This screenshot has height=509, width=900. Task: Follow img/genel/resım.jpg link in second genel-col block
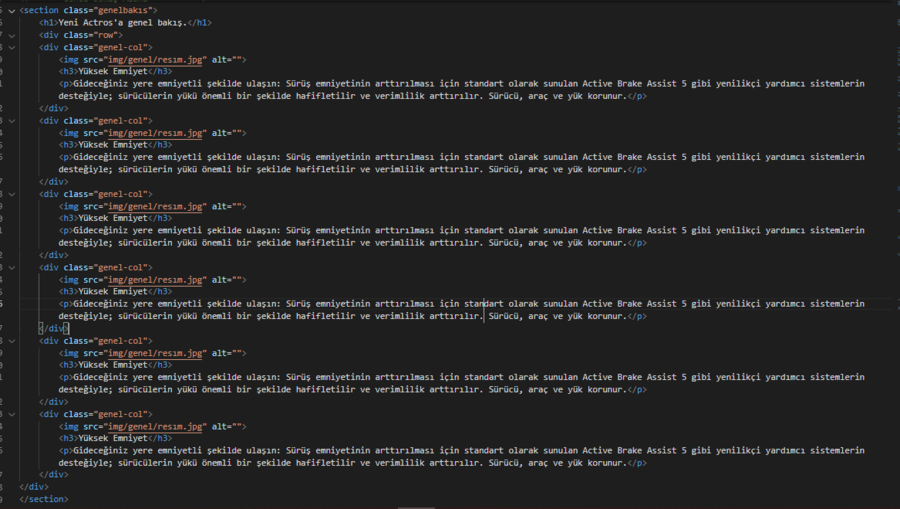point(155,133)
